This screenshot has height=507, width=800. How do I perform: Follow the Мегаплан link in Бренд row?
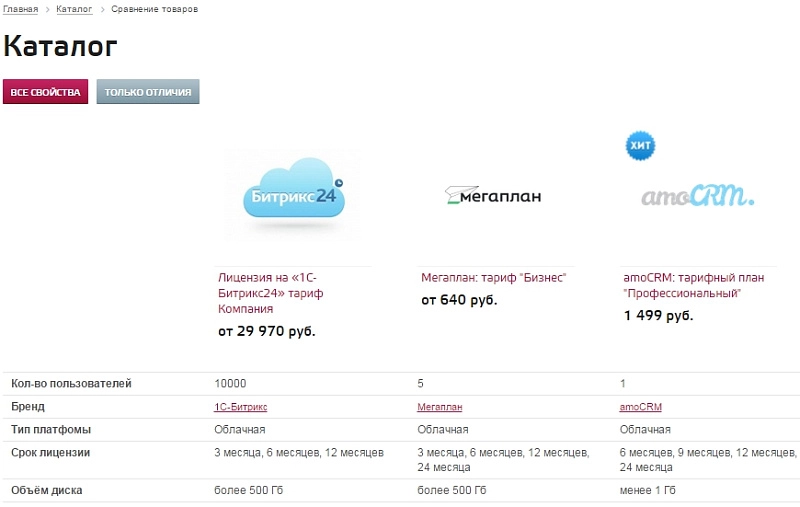coord(439,407)
